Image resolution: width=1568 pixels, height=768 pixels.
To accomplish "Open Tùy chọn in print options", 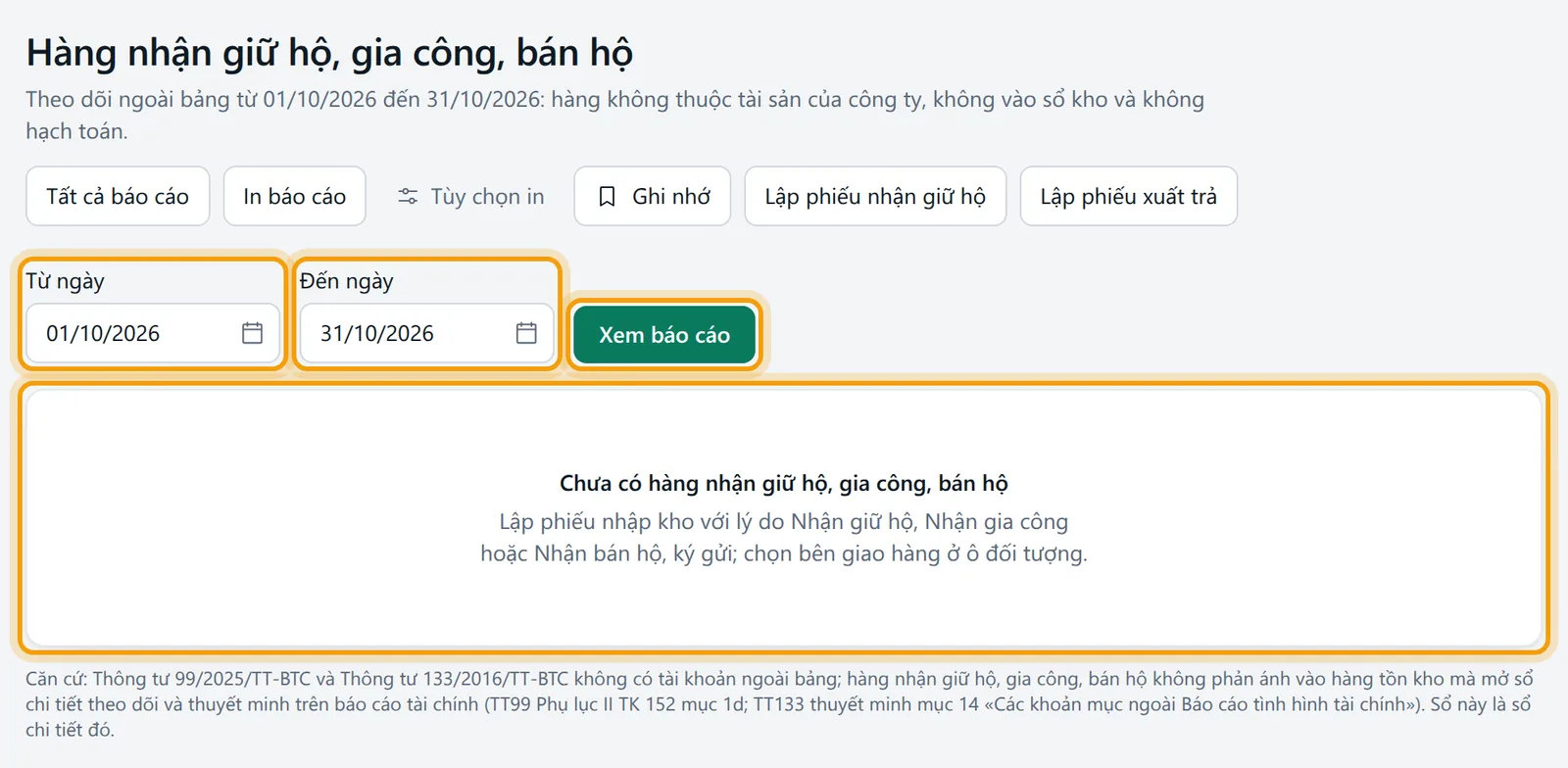I will (x=470, y=196).
